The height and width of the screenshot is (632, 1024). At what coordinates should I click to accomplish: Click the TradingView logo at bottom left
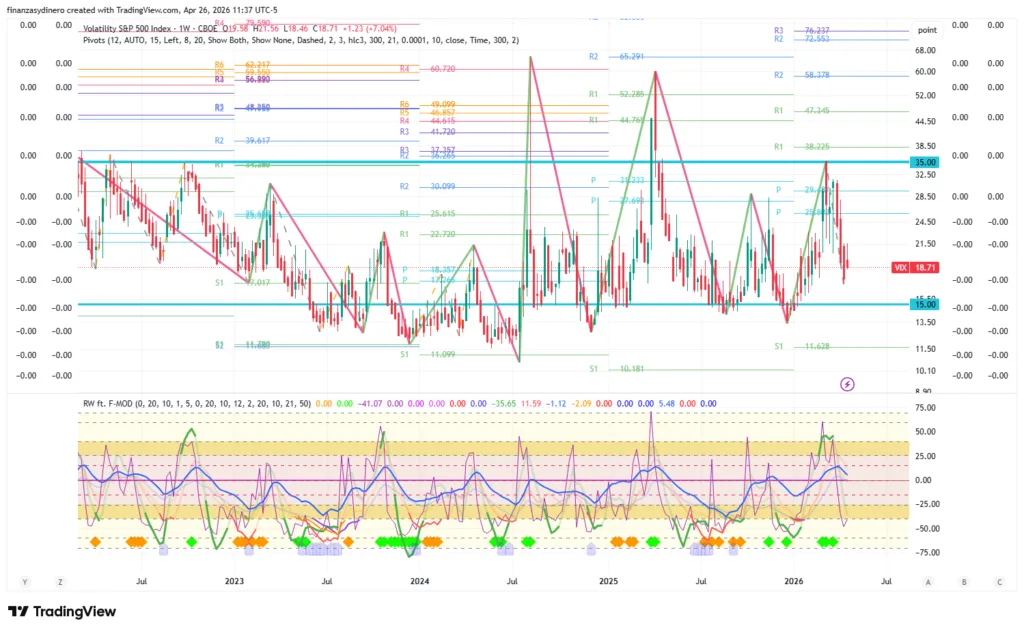(62, 611)
